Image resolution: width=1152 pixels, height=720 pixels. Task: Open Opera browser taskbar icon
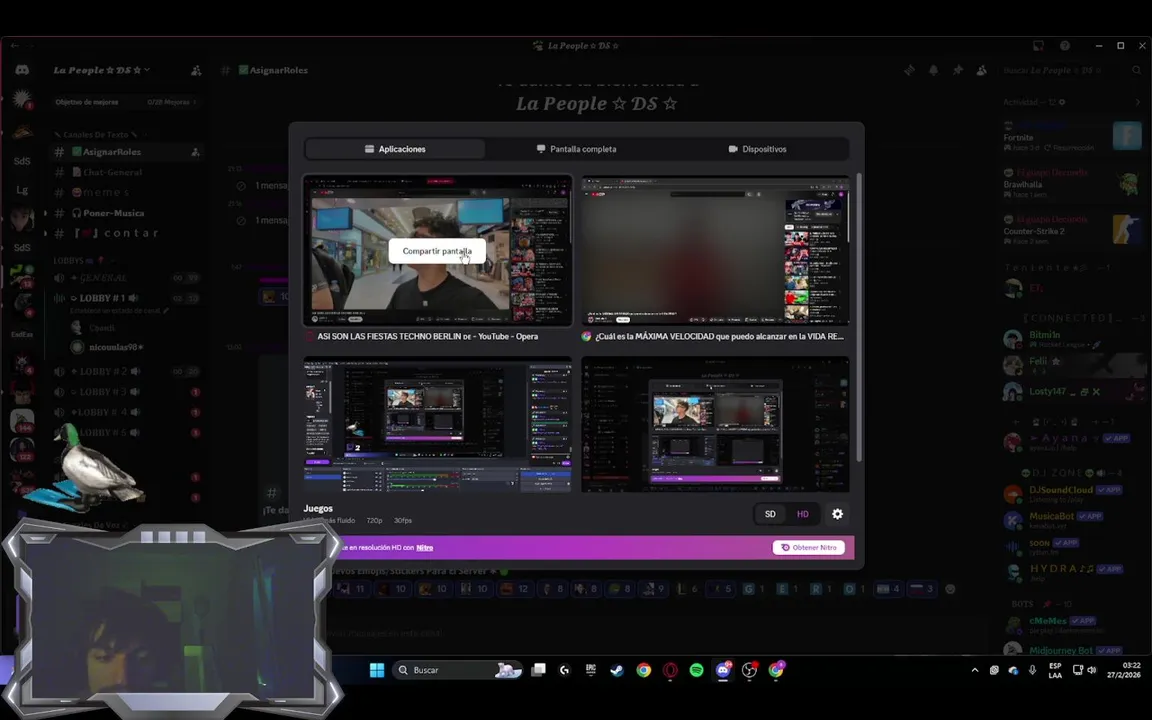click(x=670, y=670)
